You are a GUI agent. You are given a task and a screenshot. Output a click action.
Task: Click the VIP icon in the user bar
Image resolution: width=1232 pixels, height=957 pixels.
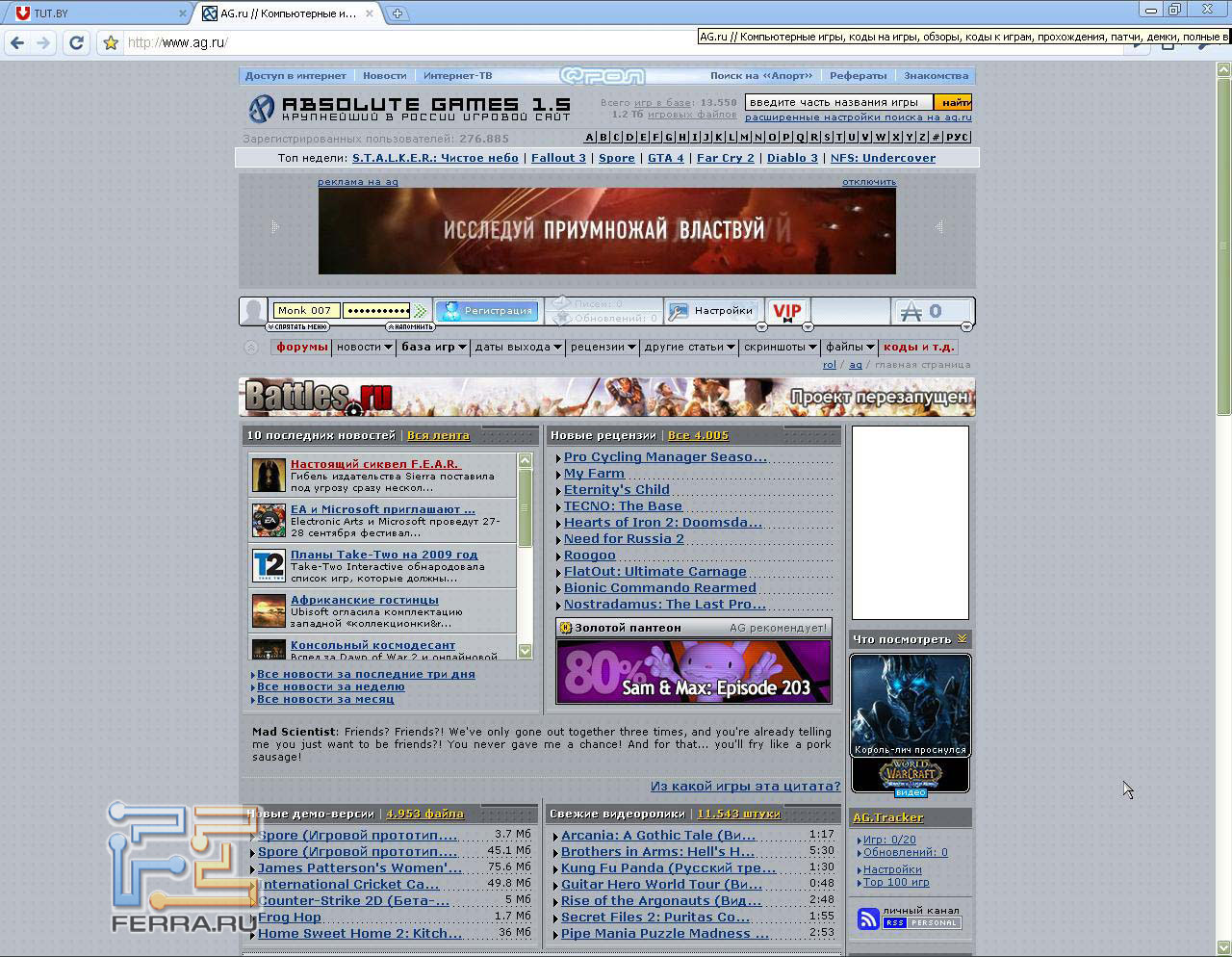click(x=787, y=311)
